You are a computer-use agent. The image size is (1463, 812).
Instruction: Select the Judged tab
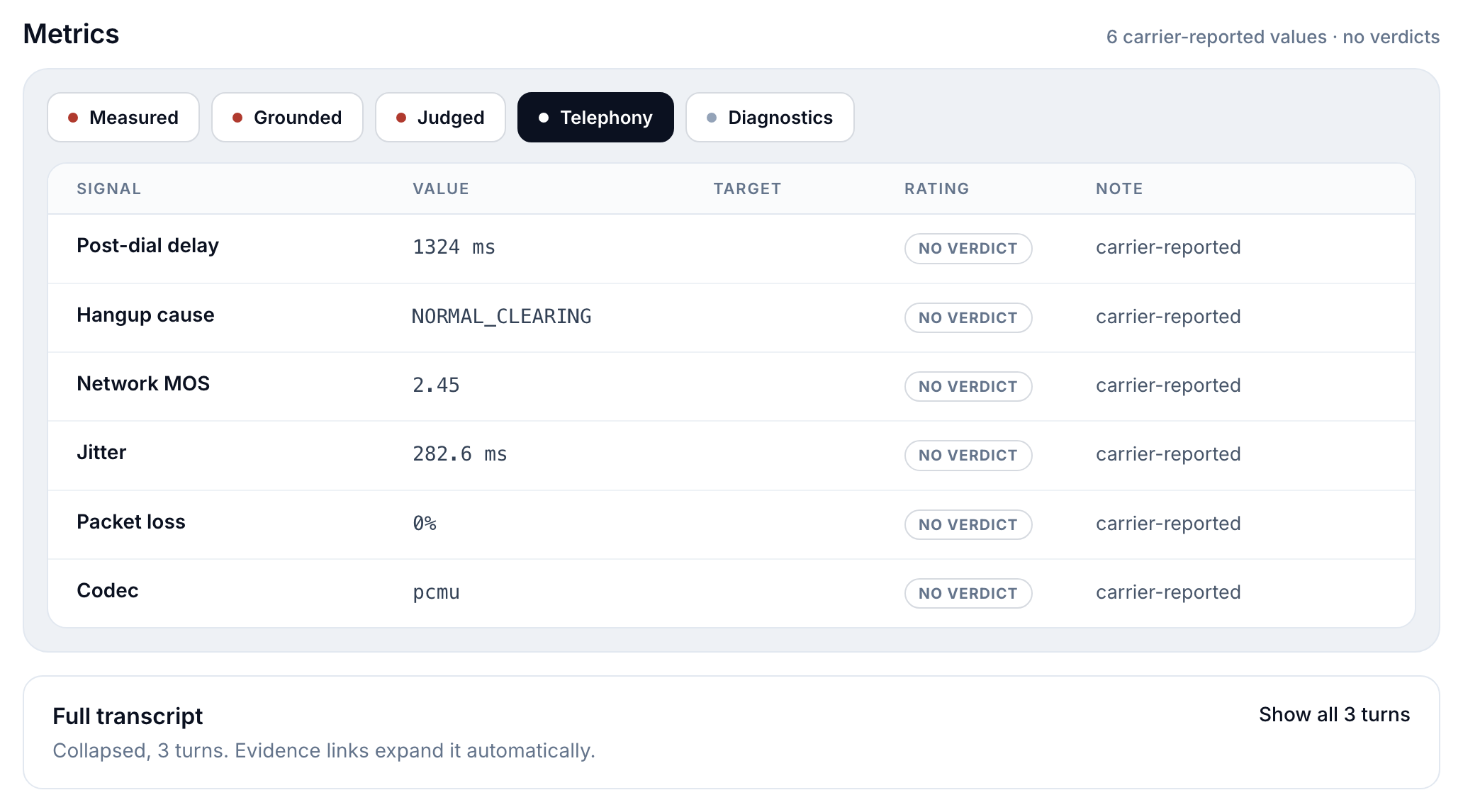440,118
